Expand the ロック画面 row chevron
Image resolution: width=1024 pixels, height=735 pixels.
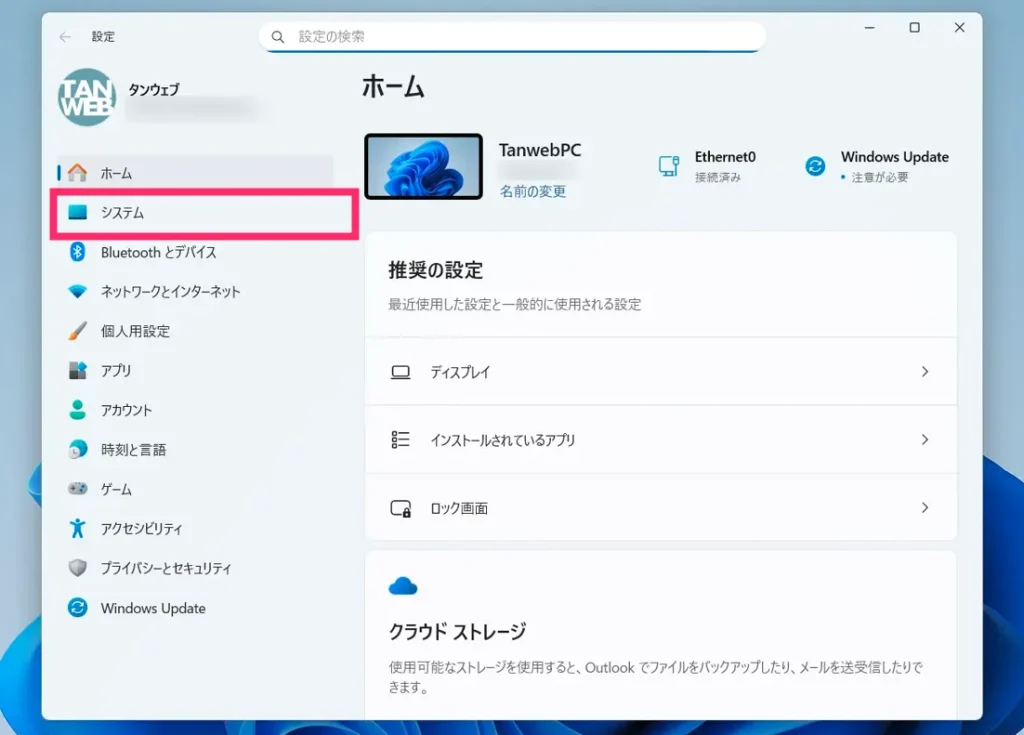pyautogui.click(x=924, y=508)
